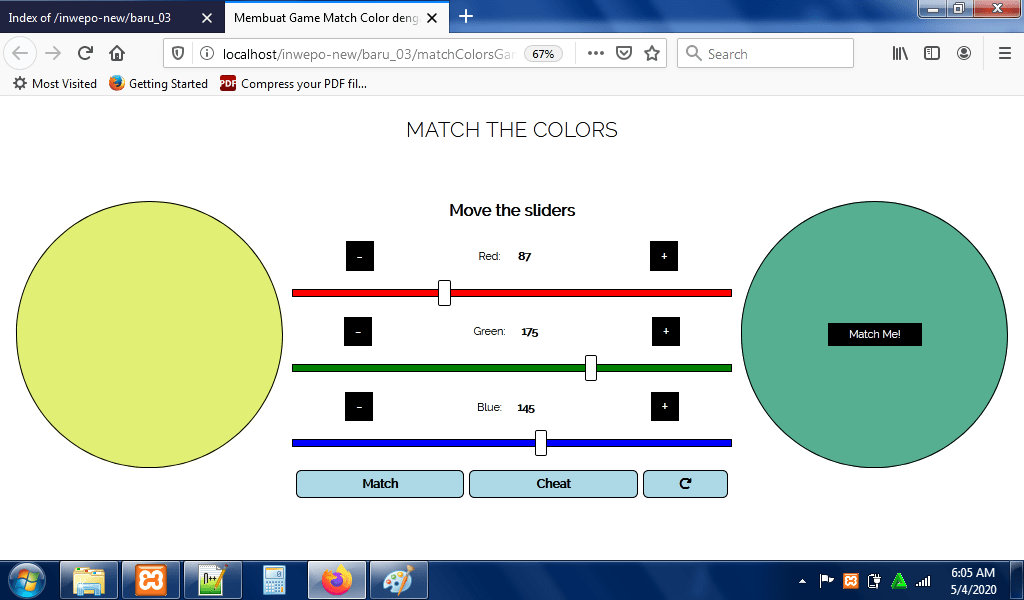Click the Match Me! label on the green circle

[874, 334]
